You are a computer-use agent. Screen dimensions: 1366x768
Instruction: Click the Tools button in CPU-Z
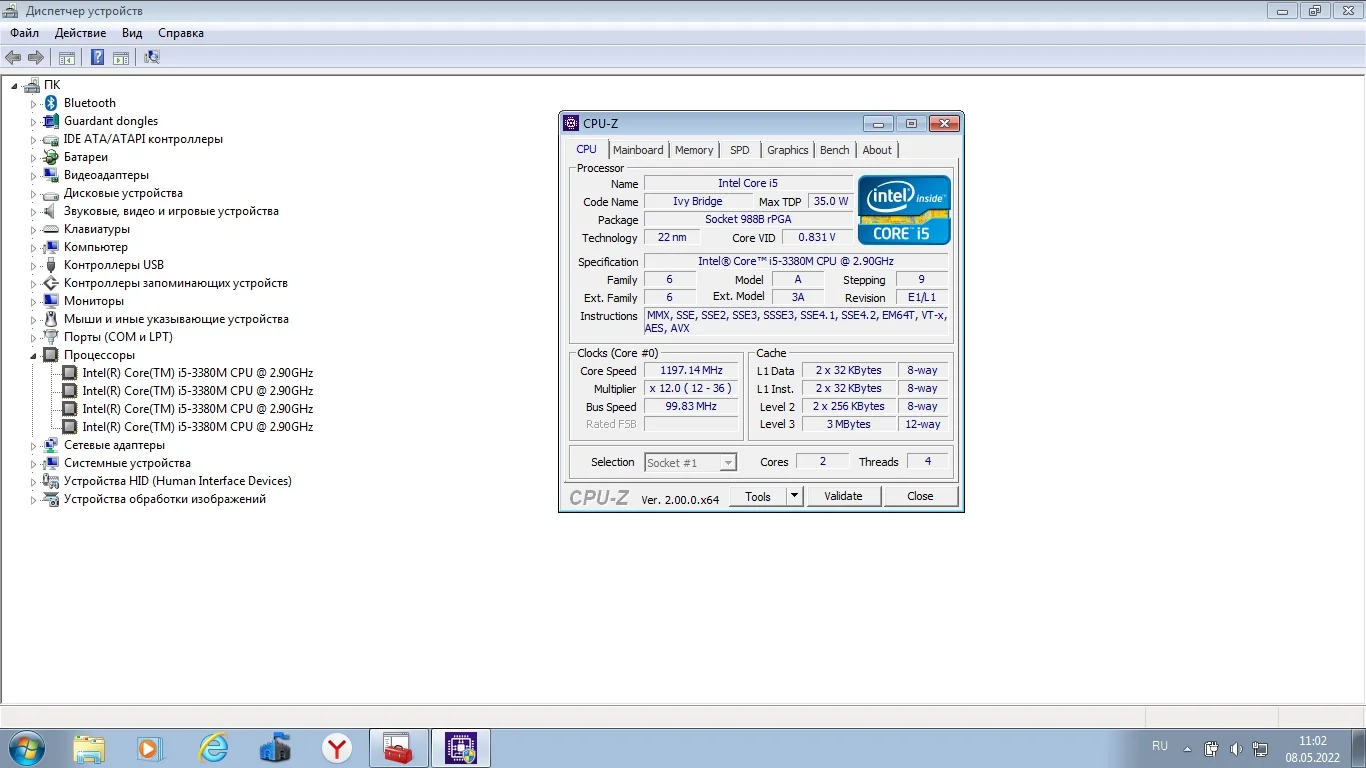tap(758, 496)
